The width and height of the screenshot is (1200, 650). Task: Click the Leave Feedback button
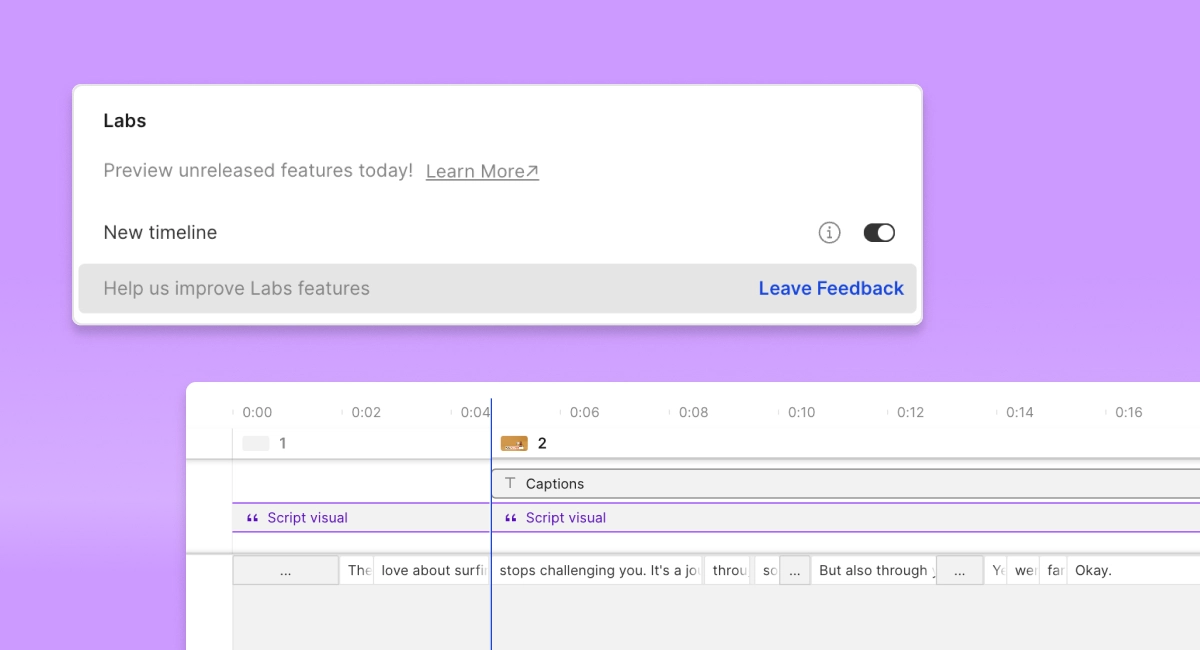[x=831, y=288]
